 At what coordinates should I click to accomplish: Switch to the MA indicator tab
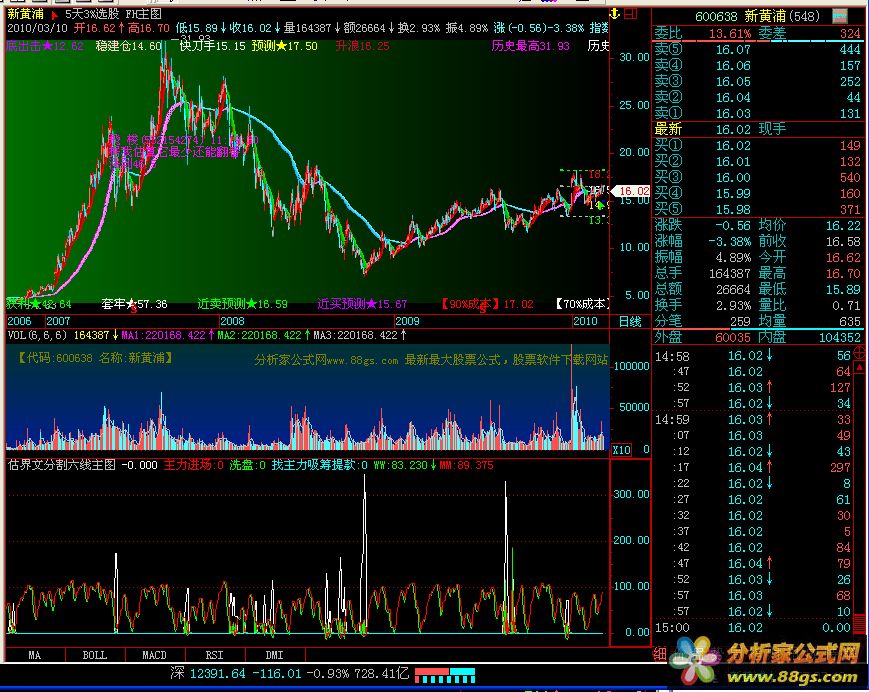coord(34,655)
